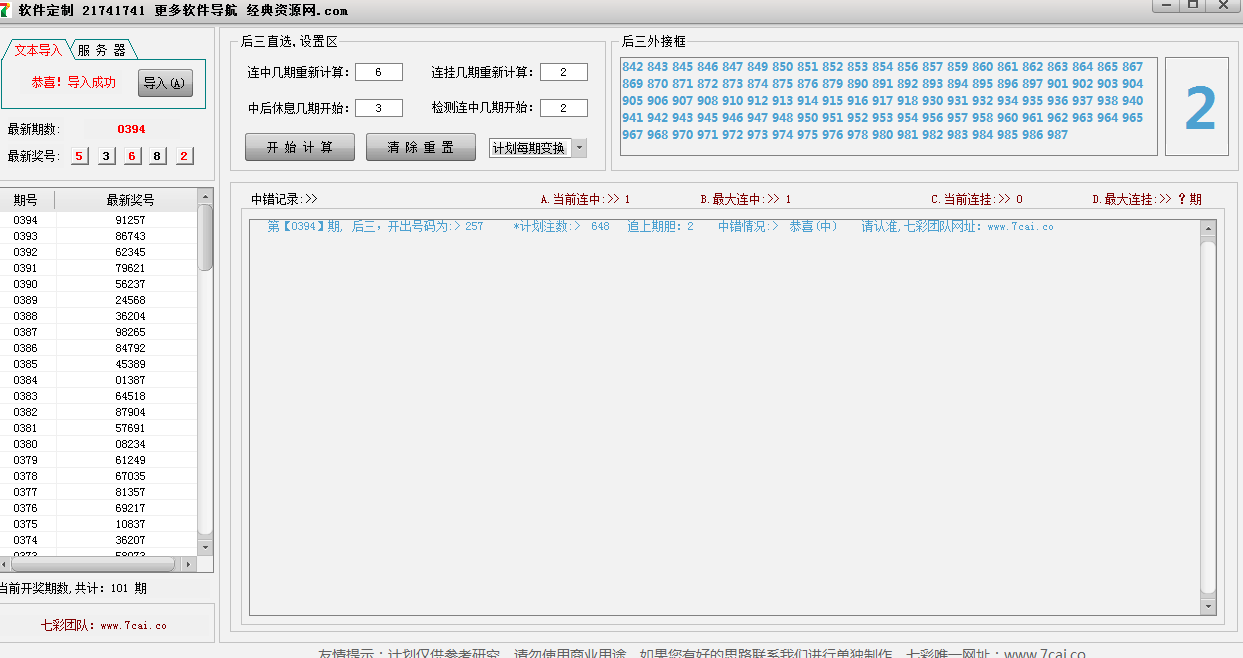Click the 七彩团队 www.7cai.co link at bottom-left
This screenshot has width=1243, height=658.
click(x=104, y=625)
